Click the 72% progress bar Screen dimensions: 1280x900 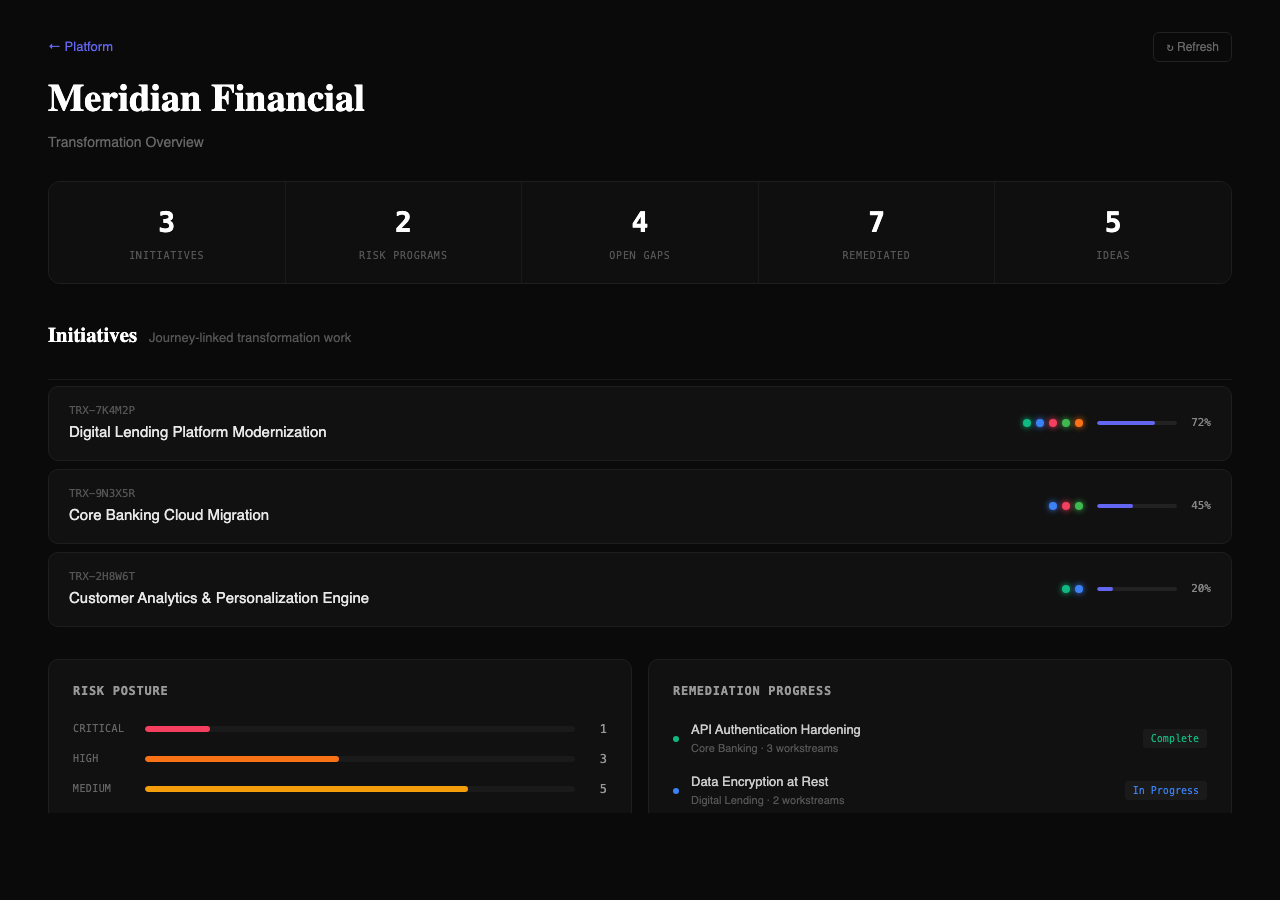pos(1136,422)
